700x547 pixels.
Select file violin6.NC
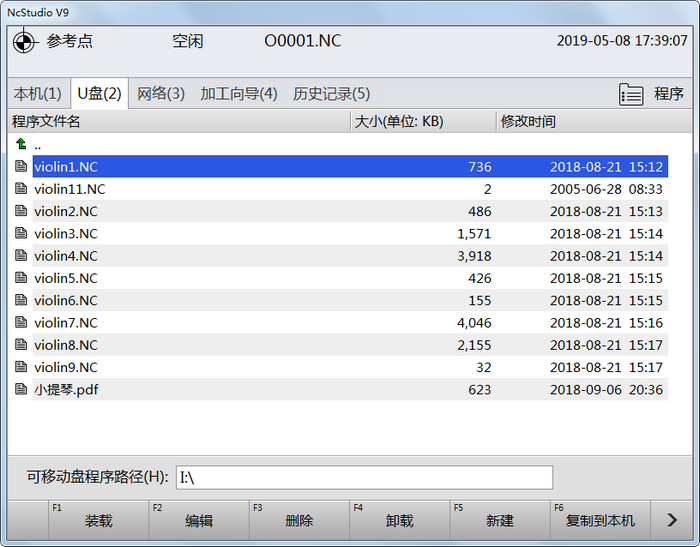[350, 300]
